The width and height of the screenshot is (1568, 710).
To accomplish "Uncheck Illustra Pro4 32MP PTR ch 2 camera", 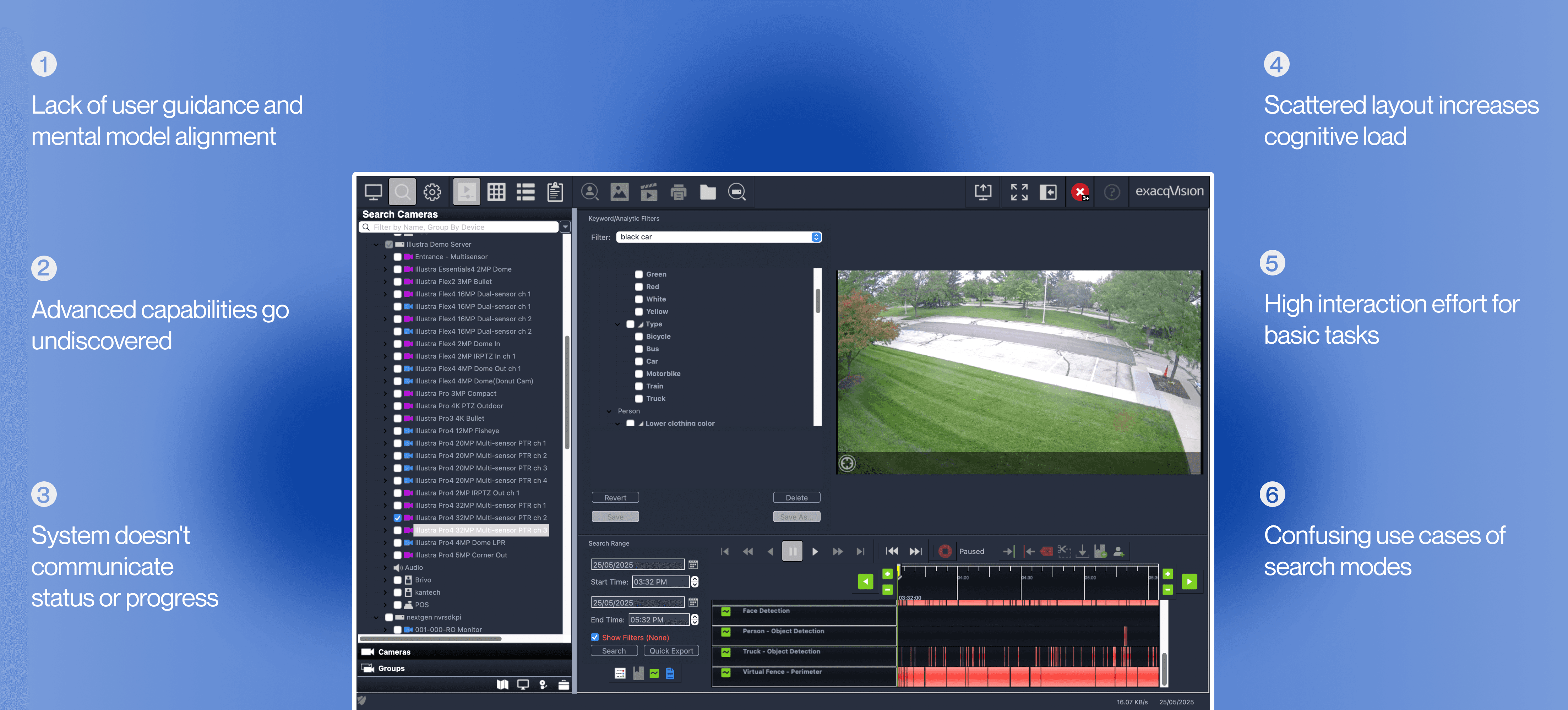I will tap(397, 518).
